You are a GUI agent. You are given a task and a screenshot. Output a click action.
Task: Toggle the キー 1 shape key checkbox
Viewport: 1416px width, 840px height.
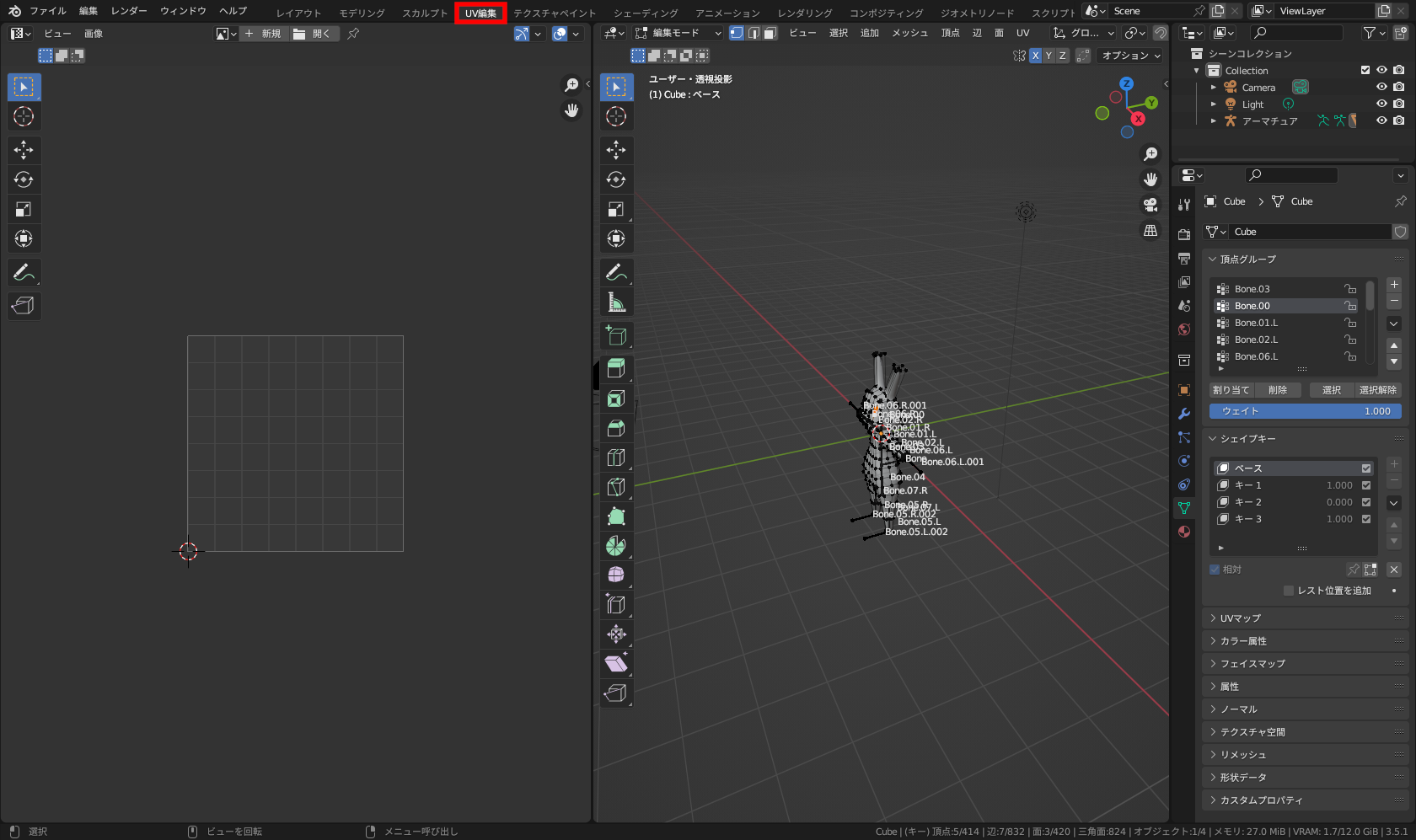tap(1366, 485)
